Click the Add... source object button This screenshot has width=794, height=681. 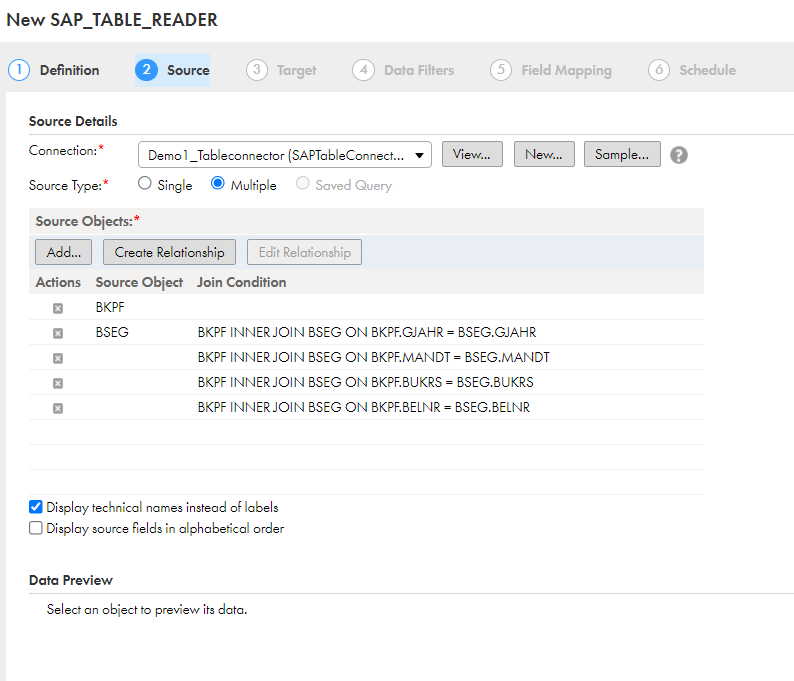[63, 252]
